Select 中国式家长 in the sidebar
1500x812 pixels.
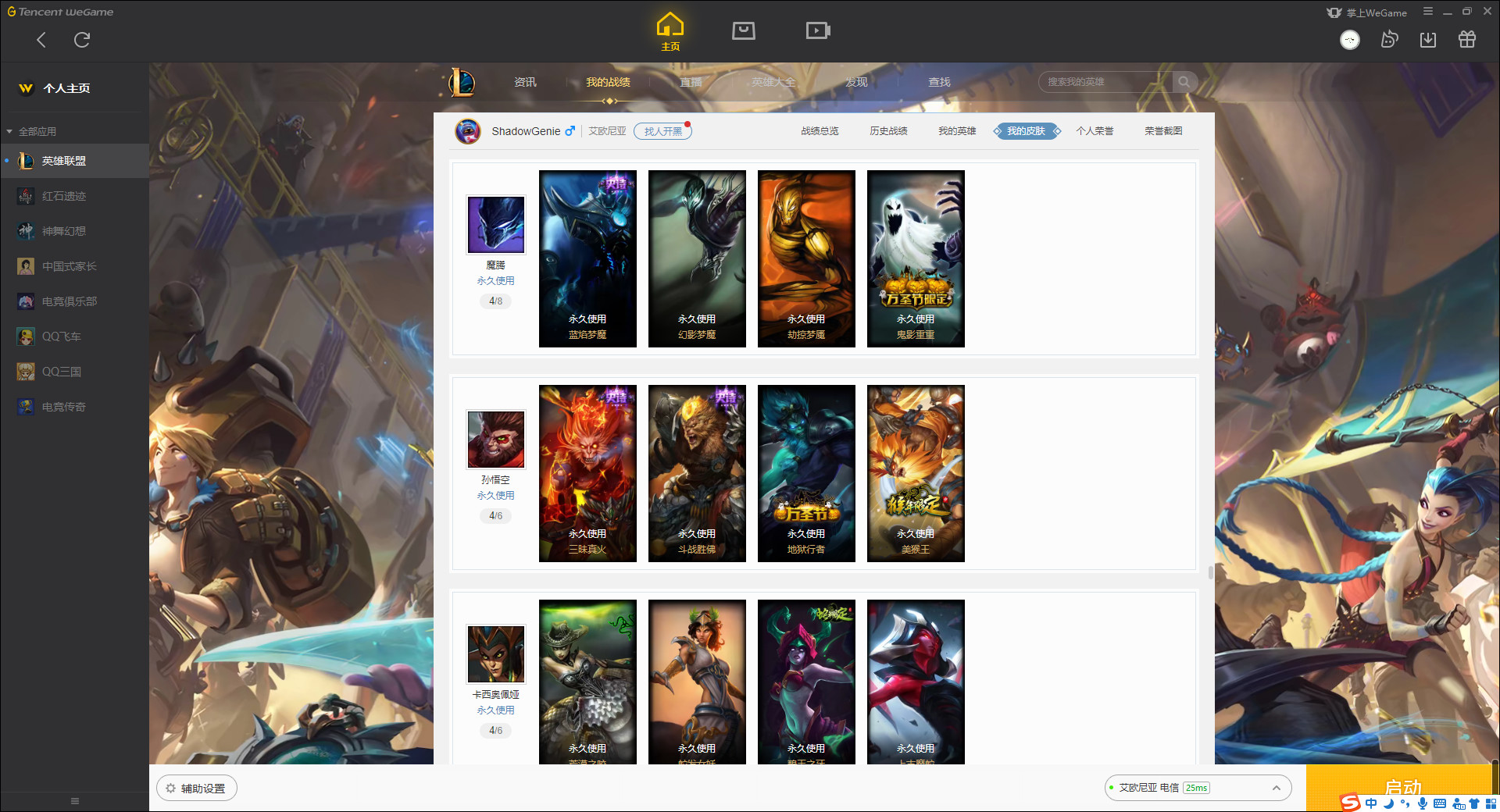tap(74, 266)
